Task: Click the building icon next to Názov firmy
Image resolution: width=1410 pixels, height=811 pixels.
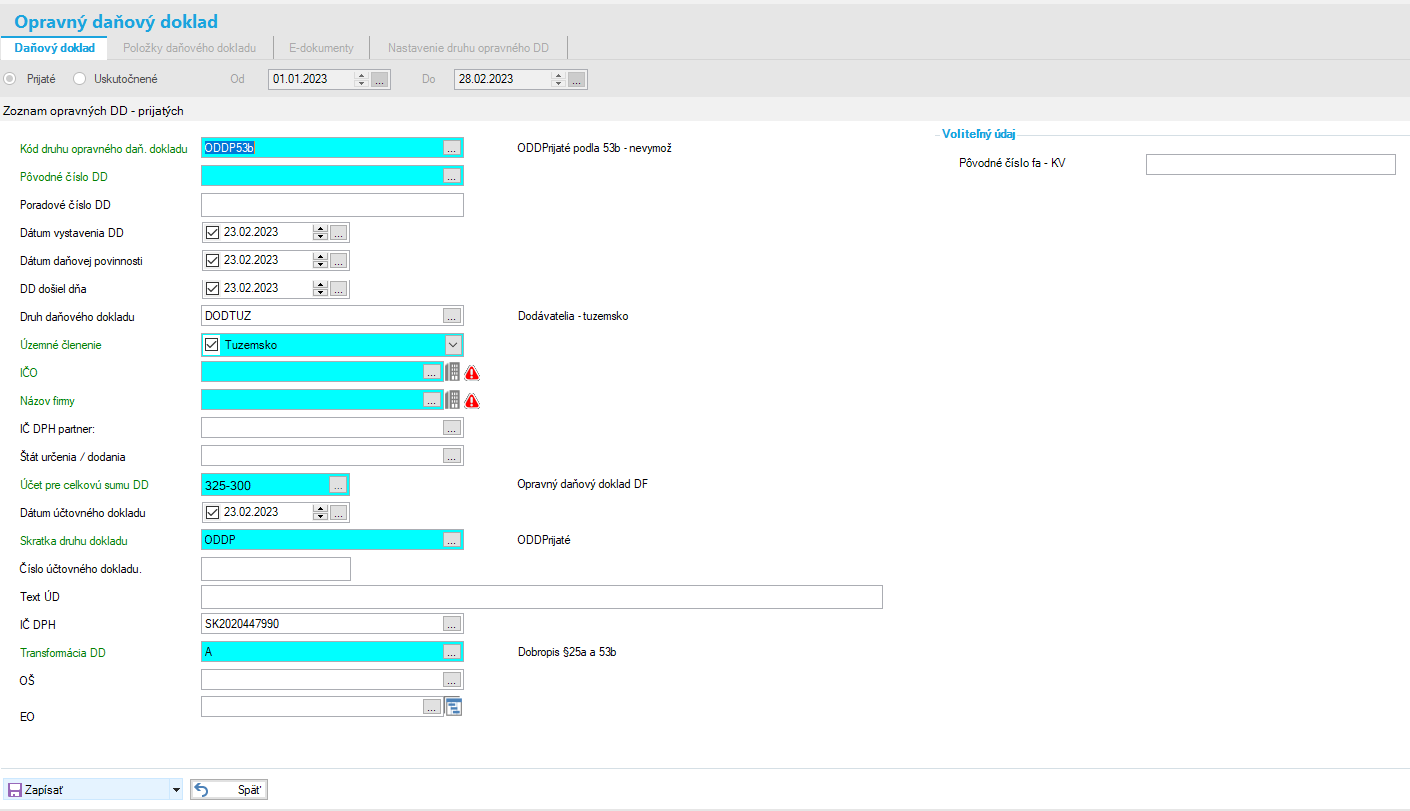Action: pyautogui.click(x=453, y=400)
